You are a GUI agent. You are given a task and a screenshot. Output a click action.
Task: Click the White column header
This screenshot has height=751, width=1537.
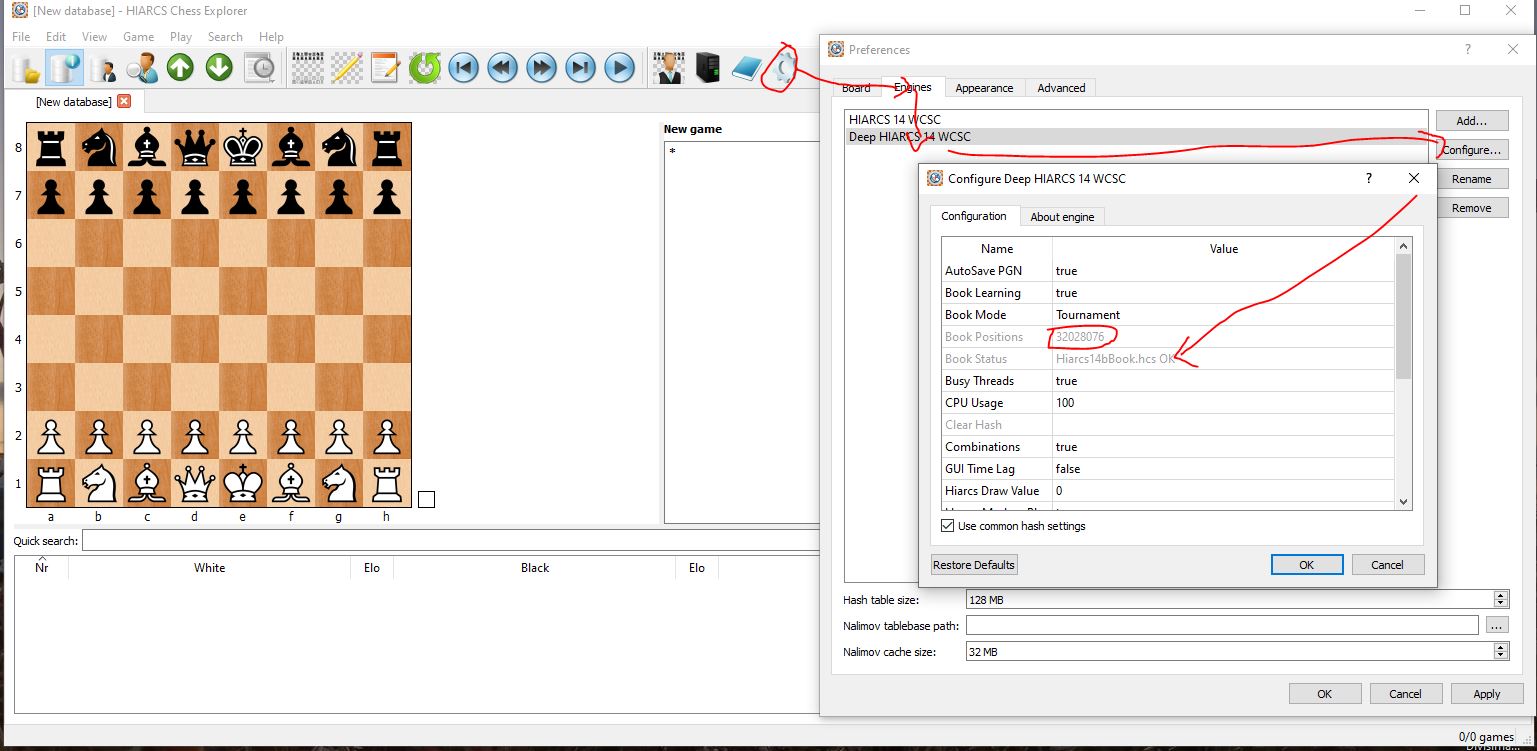pyautogui.click(x=209, y=568)
